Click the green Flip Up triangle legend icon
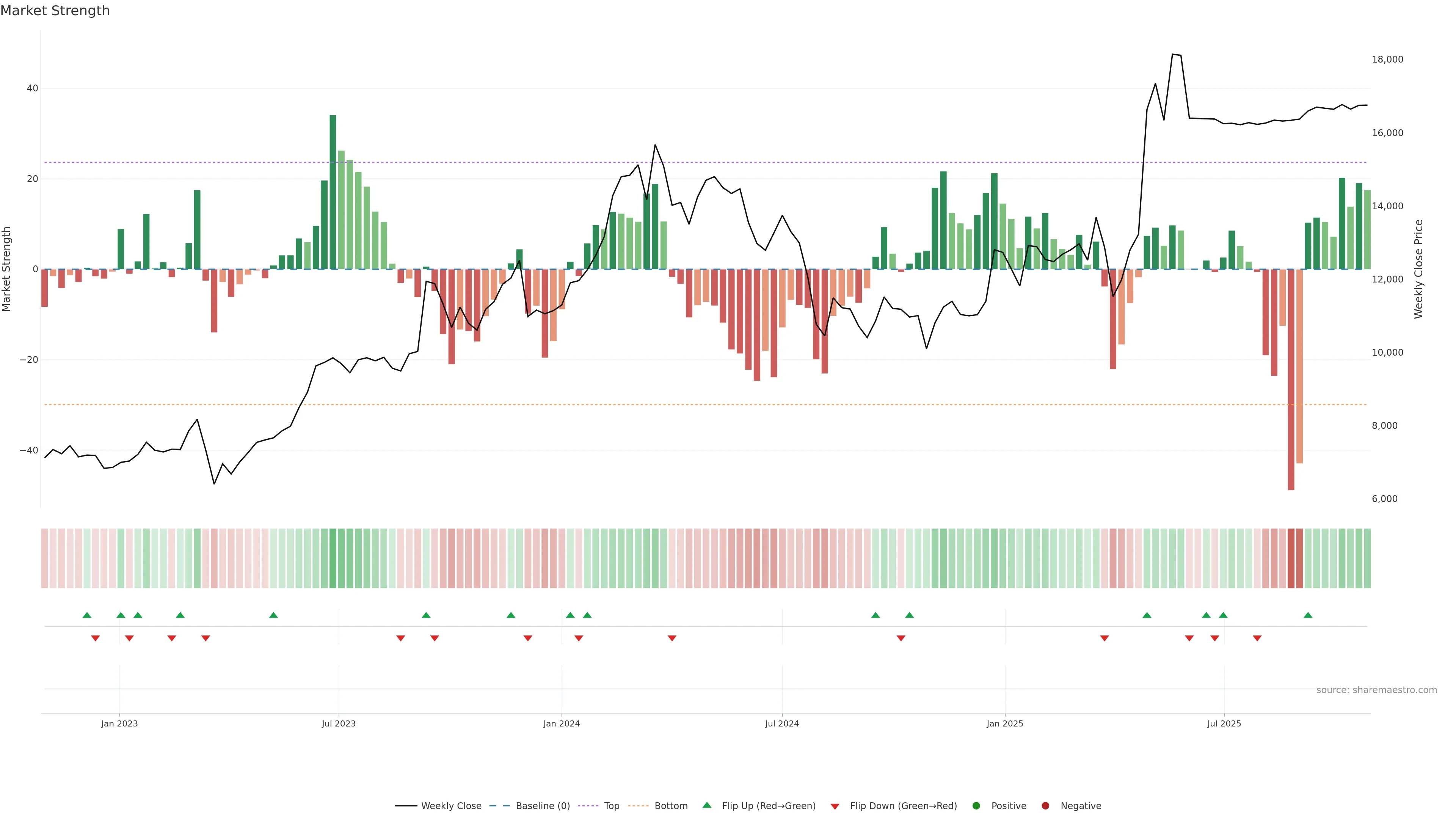 point(706,805)
